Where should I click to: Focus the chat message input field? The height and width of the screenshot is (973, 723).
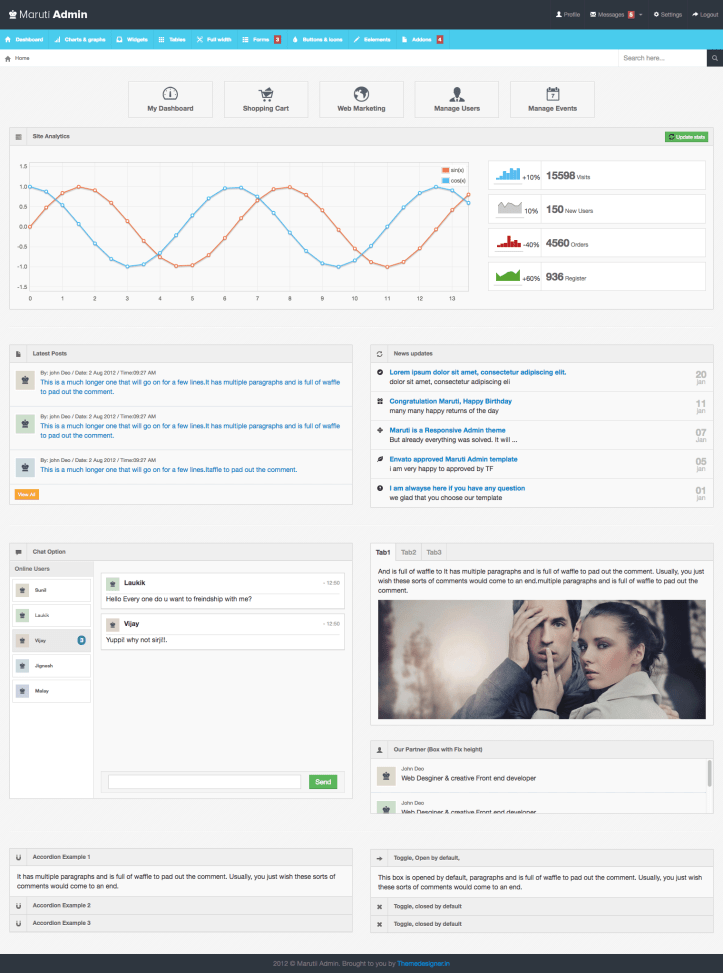click(204, 782)
